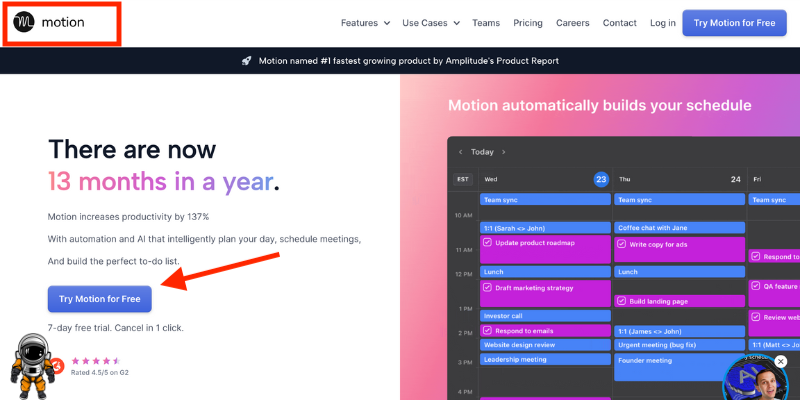The image size is (800, 400).
Task: Check off the QA feature task
Action: (756, 287)
